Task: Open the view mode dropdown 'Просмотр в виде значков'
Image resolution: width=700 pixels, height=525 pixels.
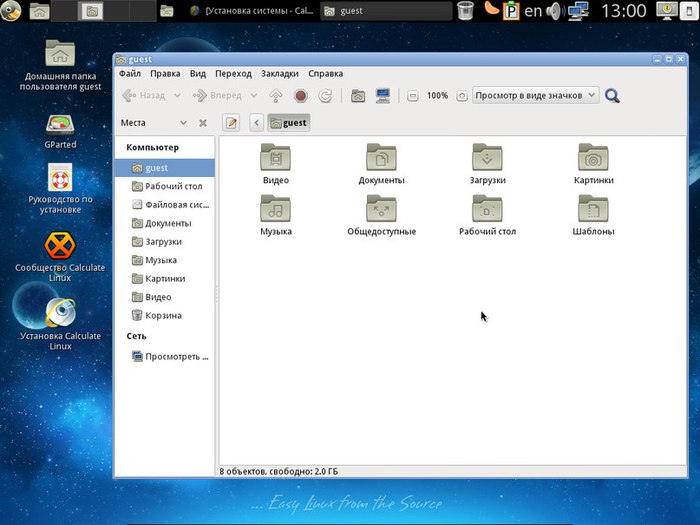Action: [535, 95]
